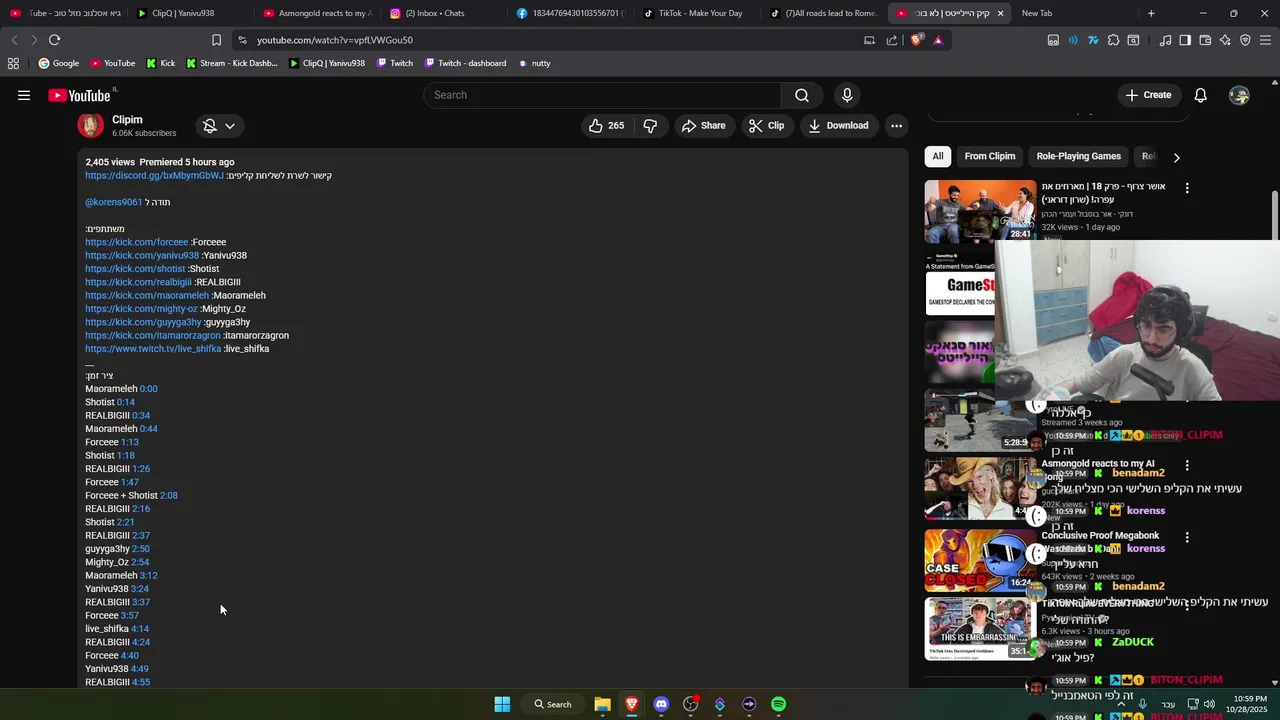
Task: Go to the YouTube home logo
Action: click(79, 95)
